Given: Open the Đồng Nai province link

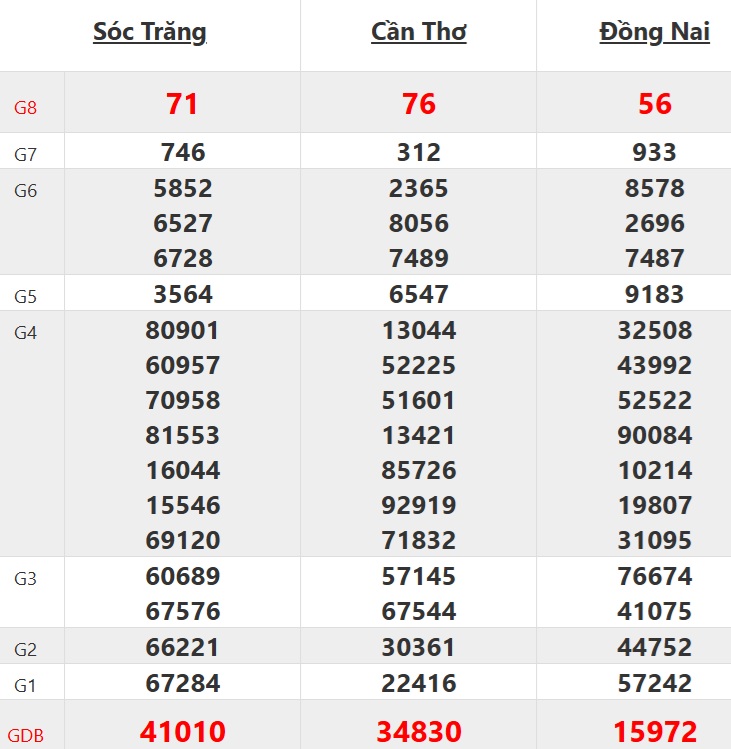Looking at the screenshot, I should coord(654,32).
